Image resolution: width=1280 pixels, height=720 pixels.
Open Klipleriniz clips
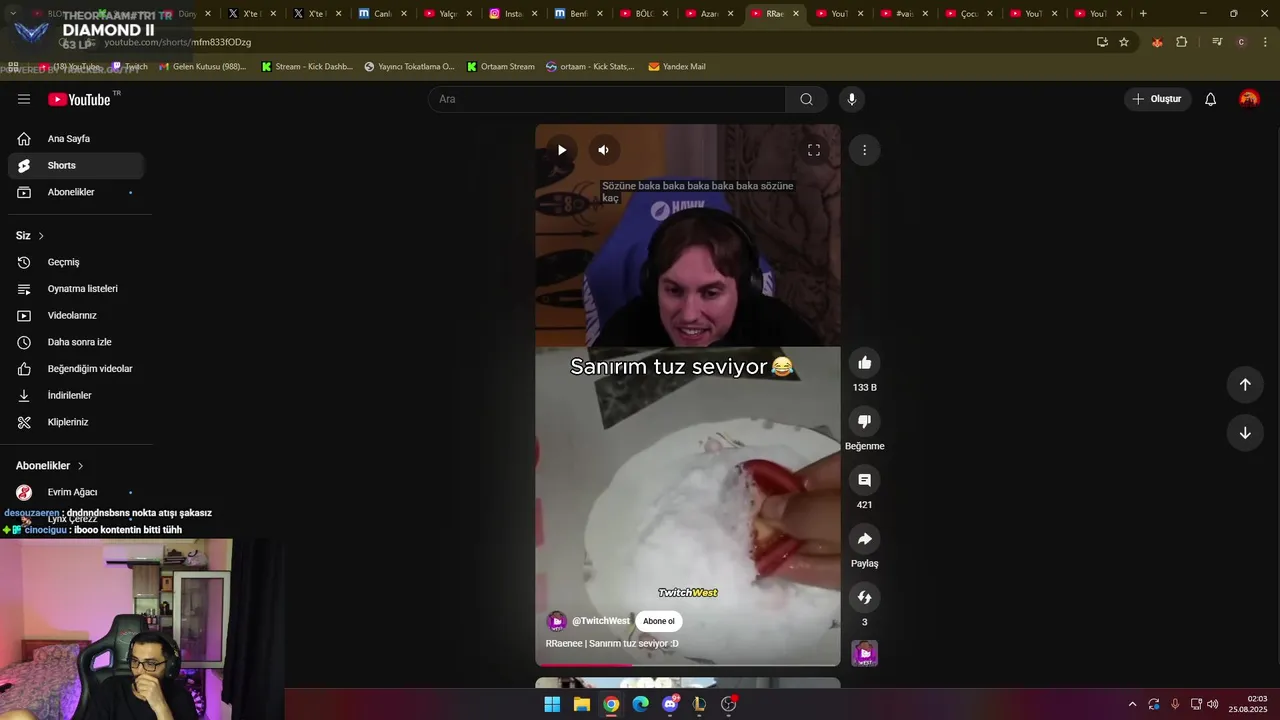pos(76,422)
